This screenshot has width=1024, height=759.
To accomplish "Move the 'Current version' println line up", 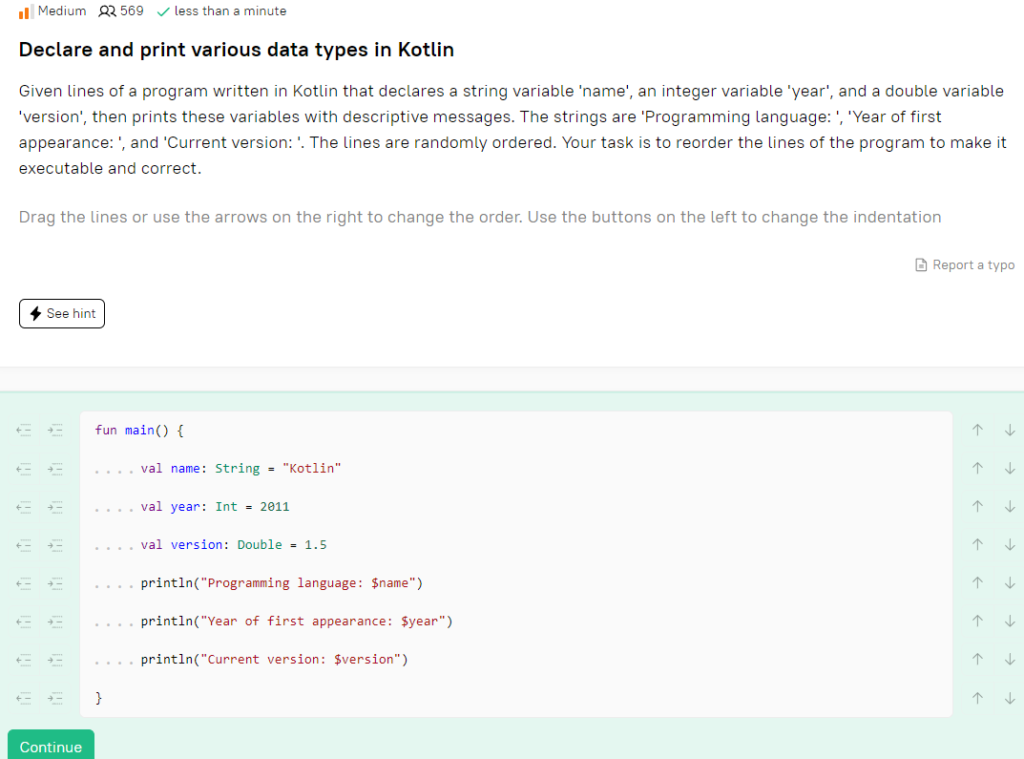I will [977, 659].
